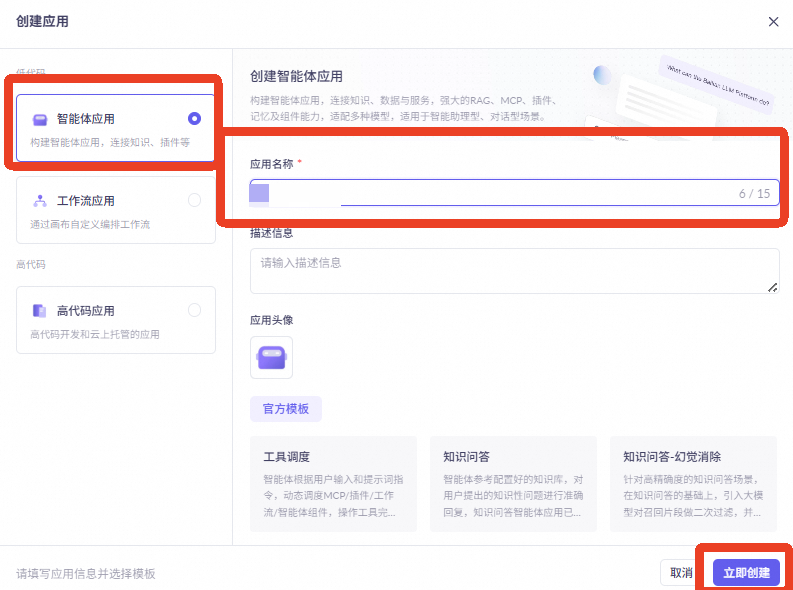
Task: Select the 高代码应用 radio button
Action: [194, 310]
